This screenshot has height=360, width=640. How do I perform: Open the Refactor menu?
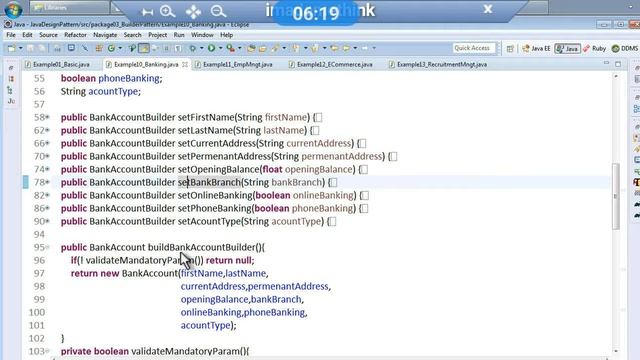pos(76,35)
